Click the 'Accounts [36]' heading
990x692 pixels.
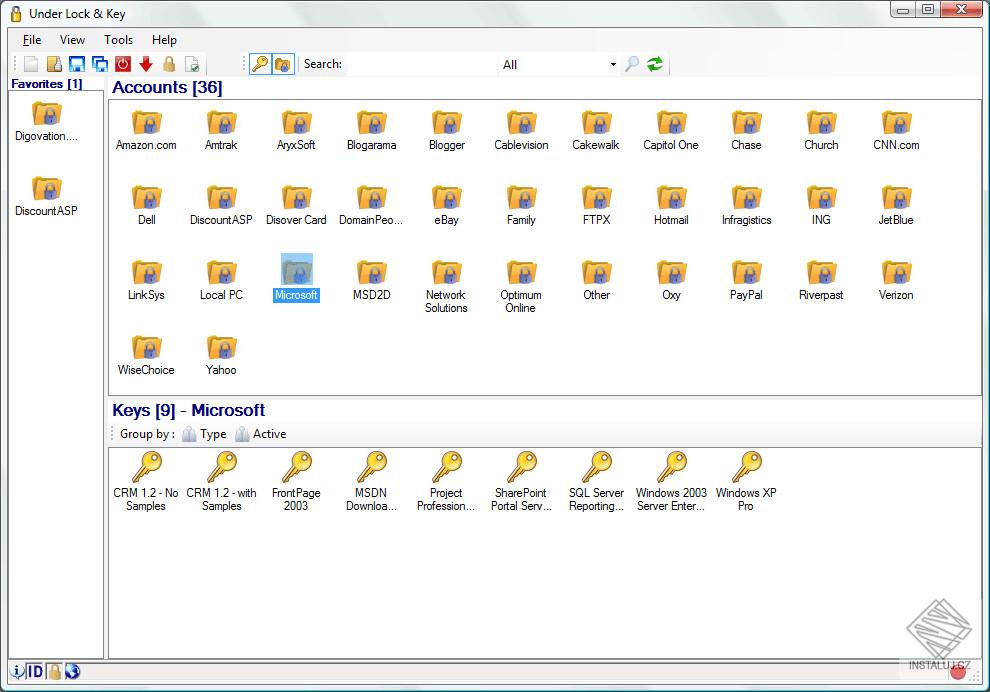167,87
